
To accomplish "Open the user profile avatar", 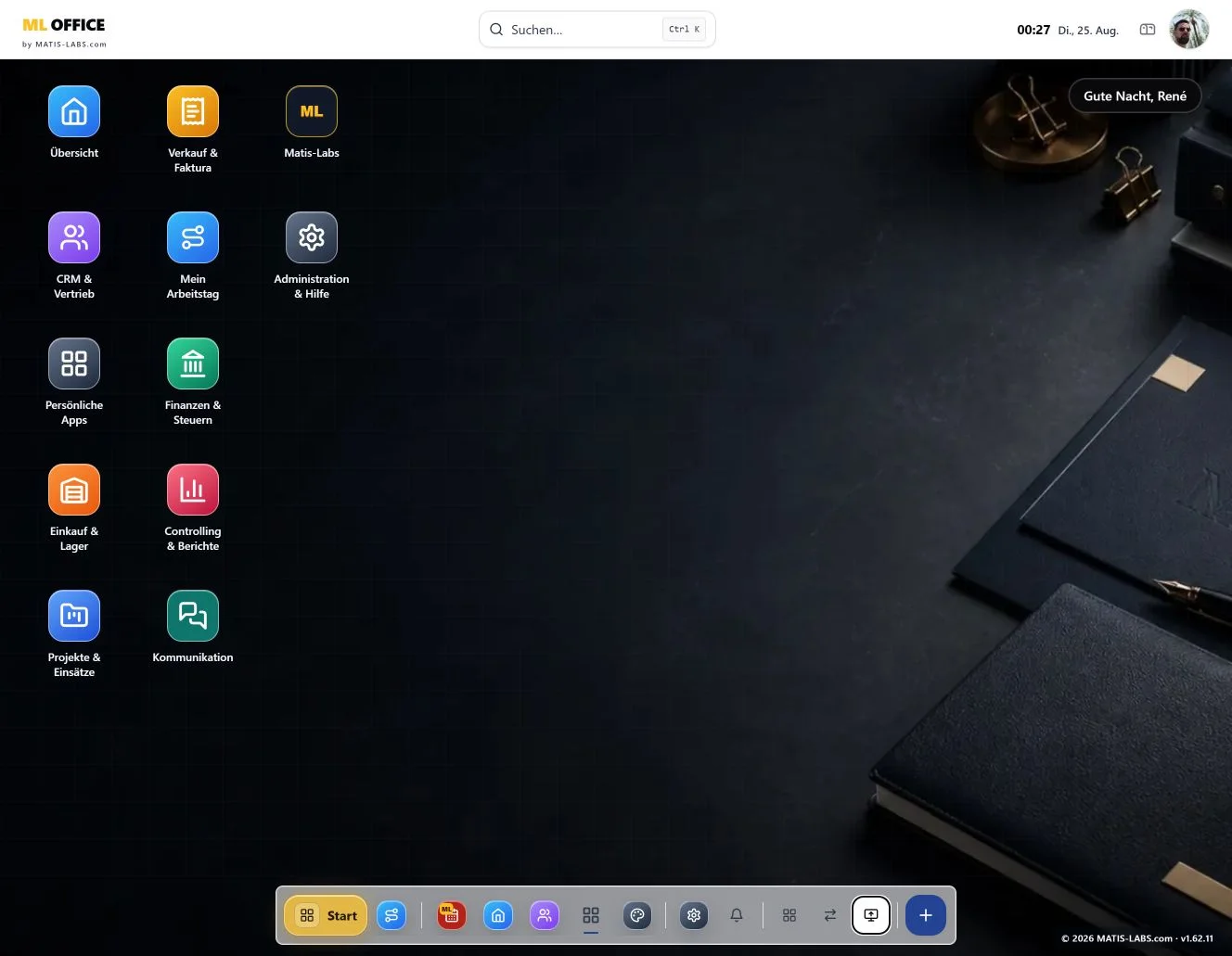I will 1189,30.
